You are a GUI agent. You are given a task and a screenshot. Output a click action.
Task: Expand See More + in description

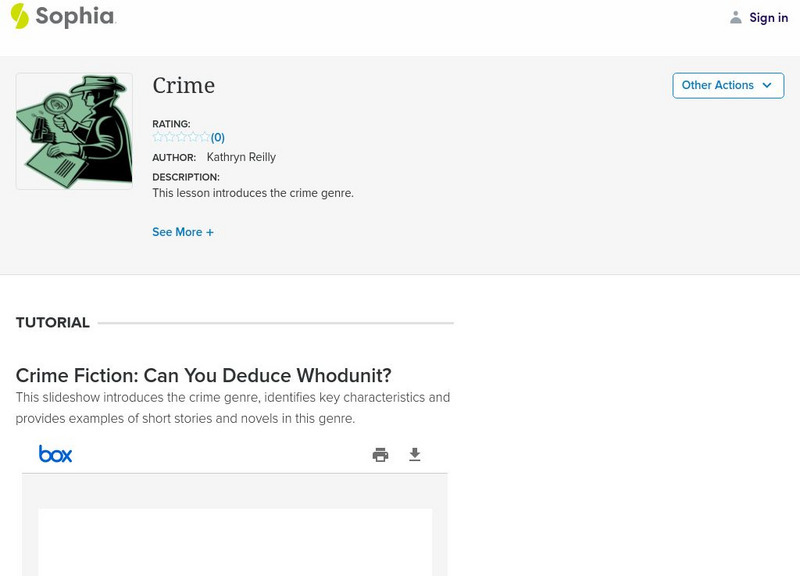pos(183,232)
